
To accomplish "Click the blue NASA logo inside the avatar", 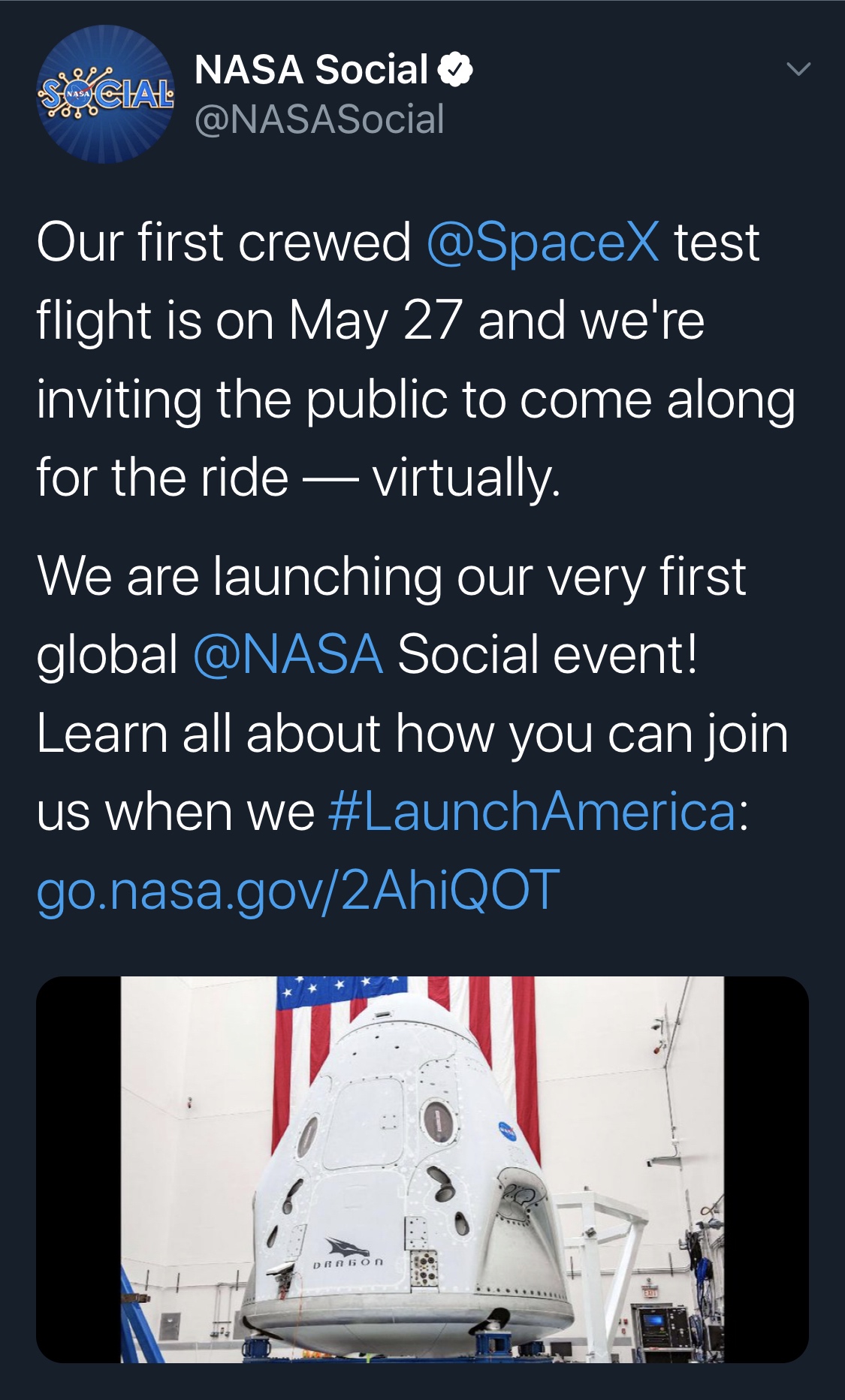I will coord(77,95).
